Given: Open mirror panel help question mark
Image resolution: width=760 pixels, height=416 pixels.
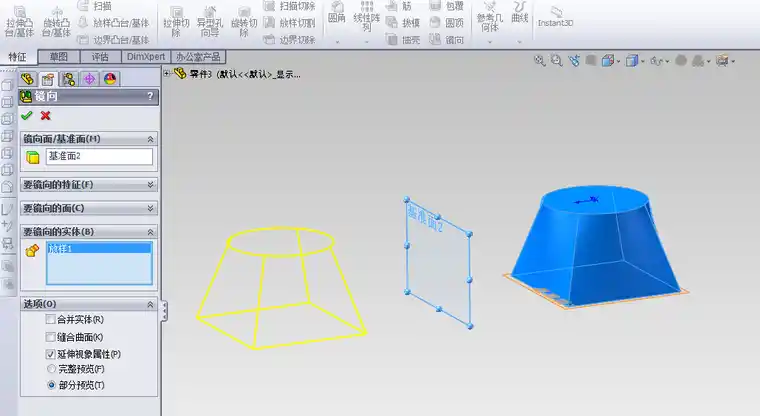Looking at the screenshot, I should (150, 96).
